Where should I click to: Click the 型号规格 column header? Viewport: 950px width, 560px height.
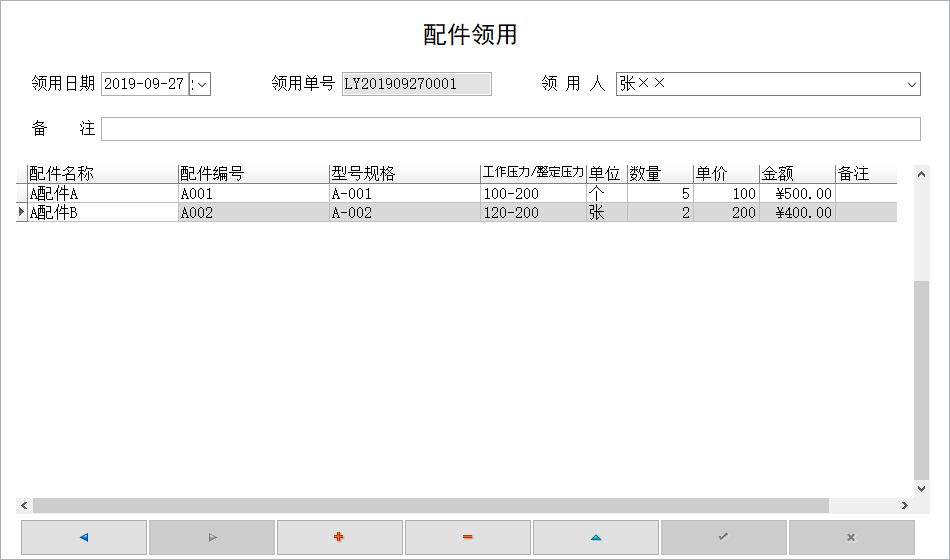click(x=405, y=174)
